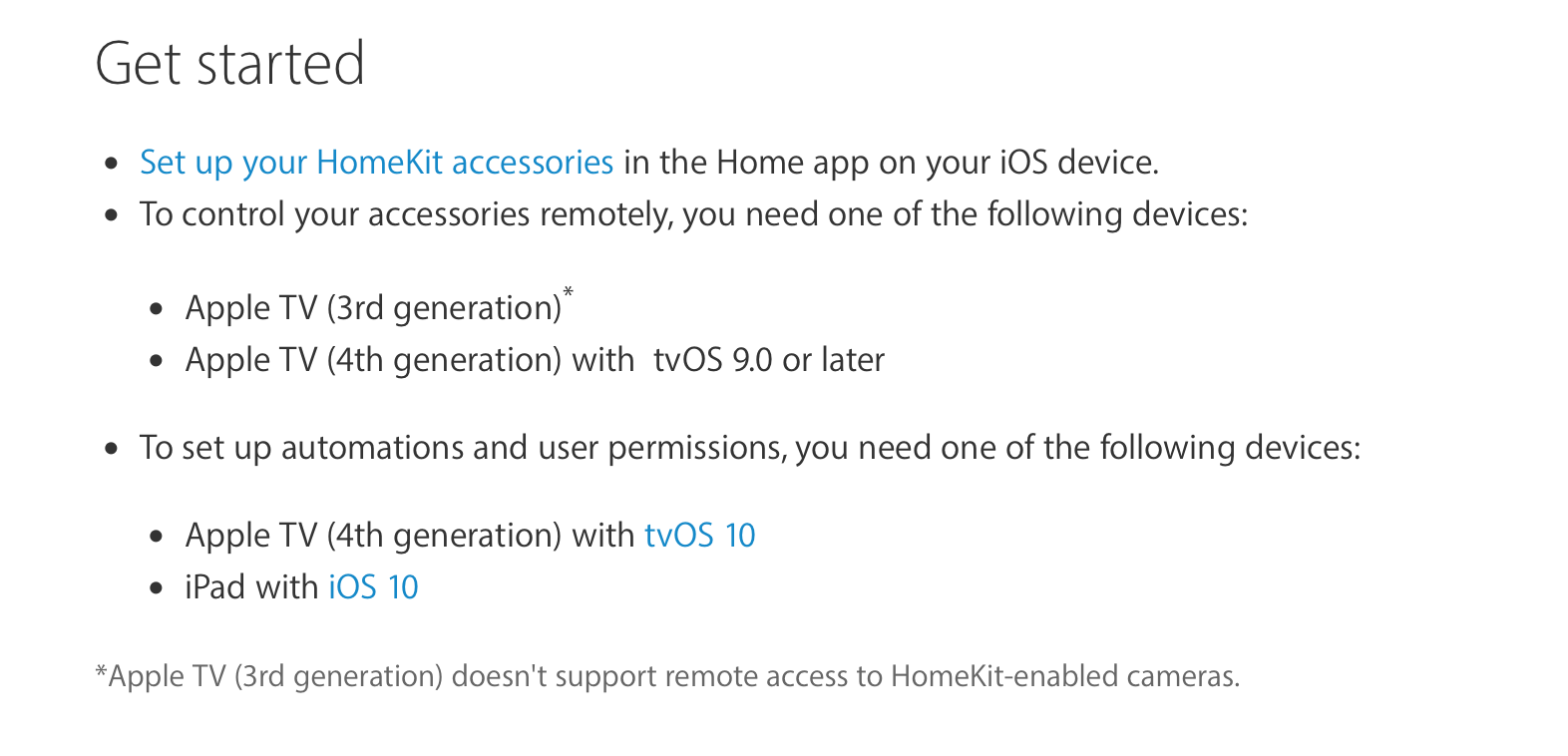
Task: Click 'in the Home app on your iOS device' text
Action: [x=892, y=163]
